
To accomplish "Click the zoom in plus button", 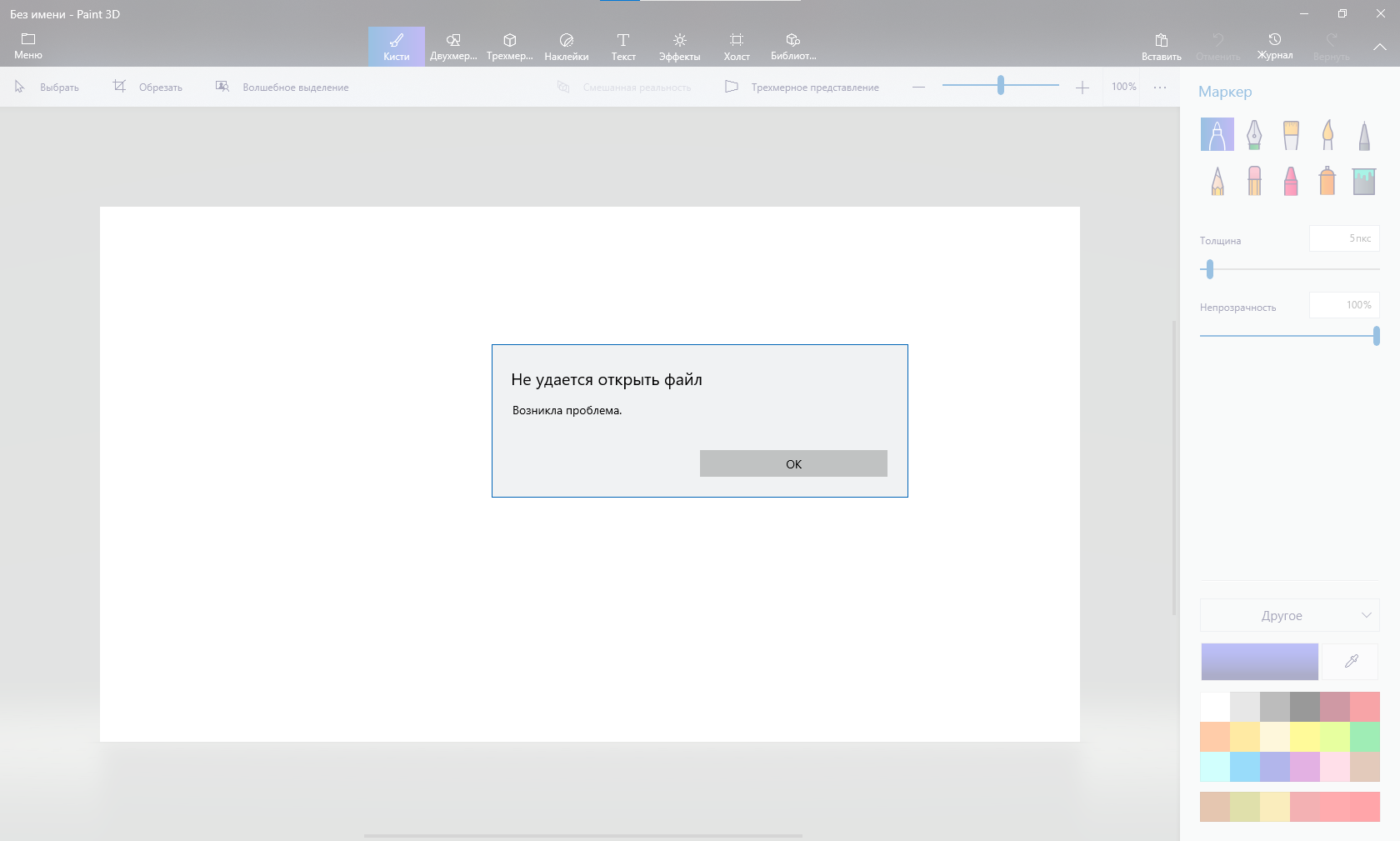I will click(1082, 87).
